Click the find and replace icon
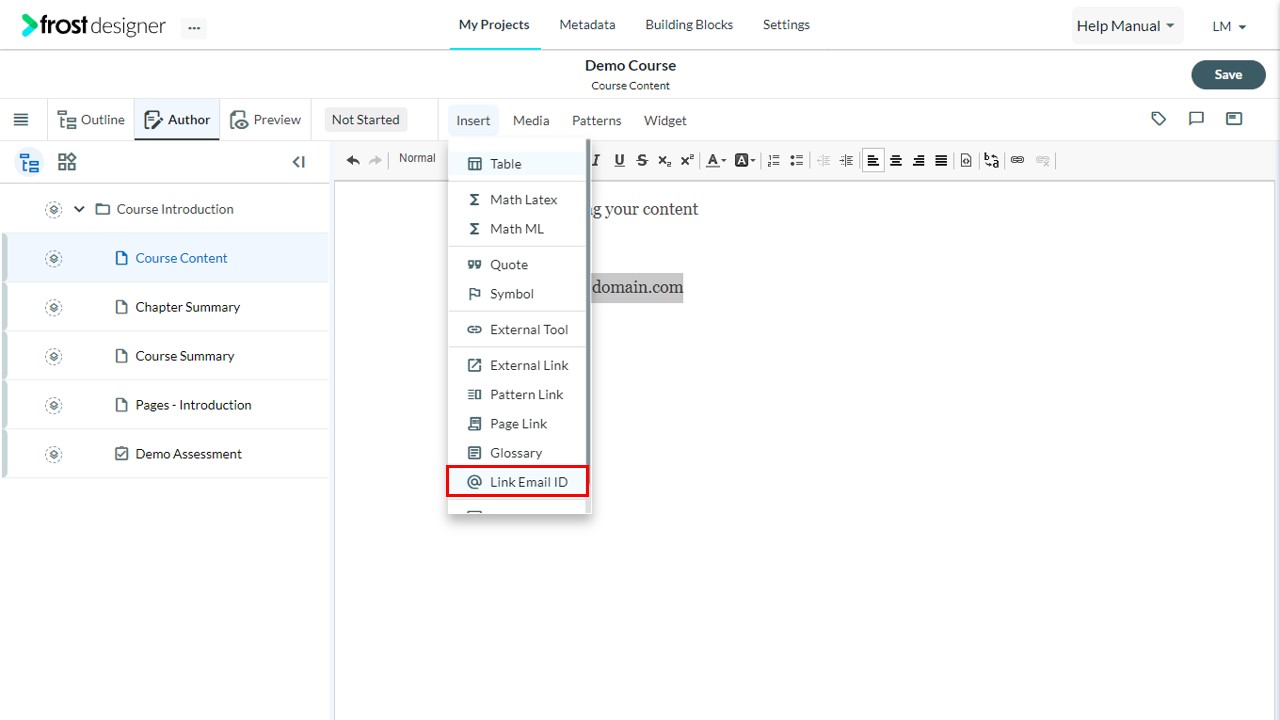This screenshot has width=1280, height=720. [x=991, y=160]
